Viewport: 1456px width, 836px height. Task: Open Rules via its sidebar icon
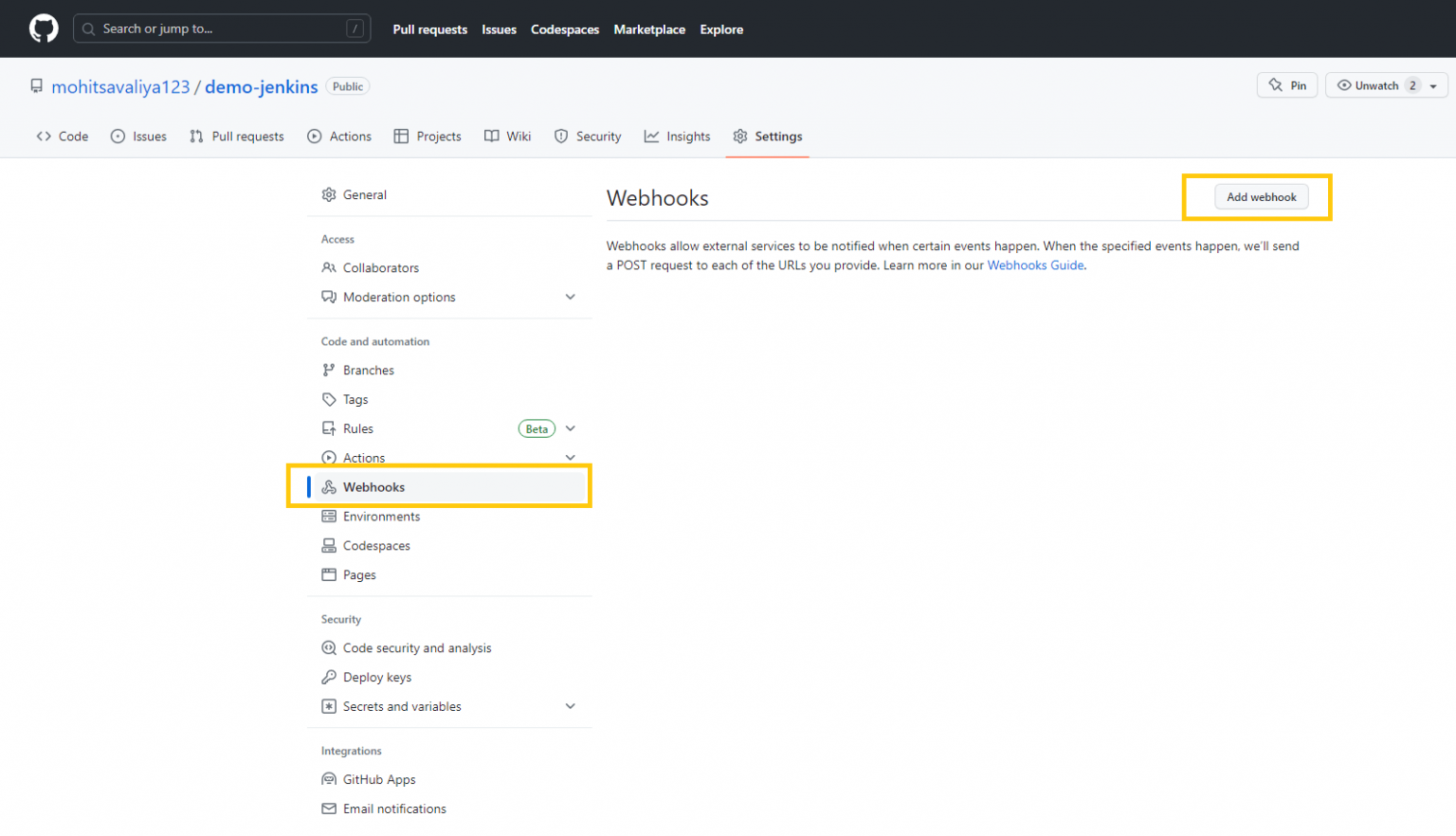[328, 428]
